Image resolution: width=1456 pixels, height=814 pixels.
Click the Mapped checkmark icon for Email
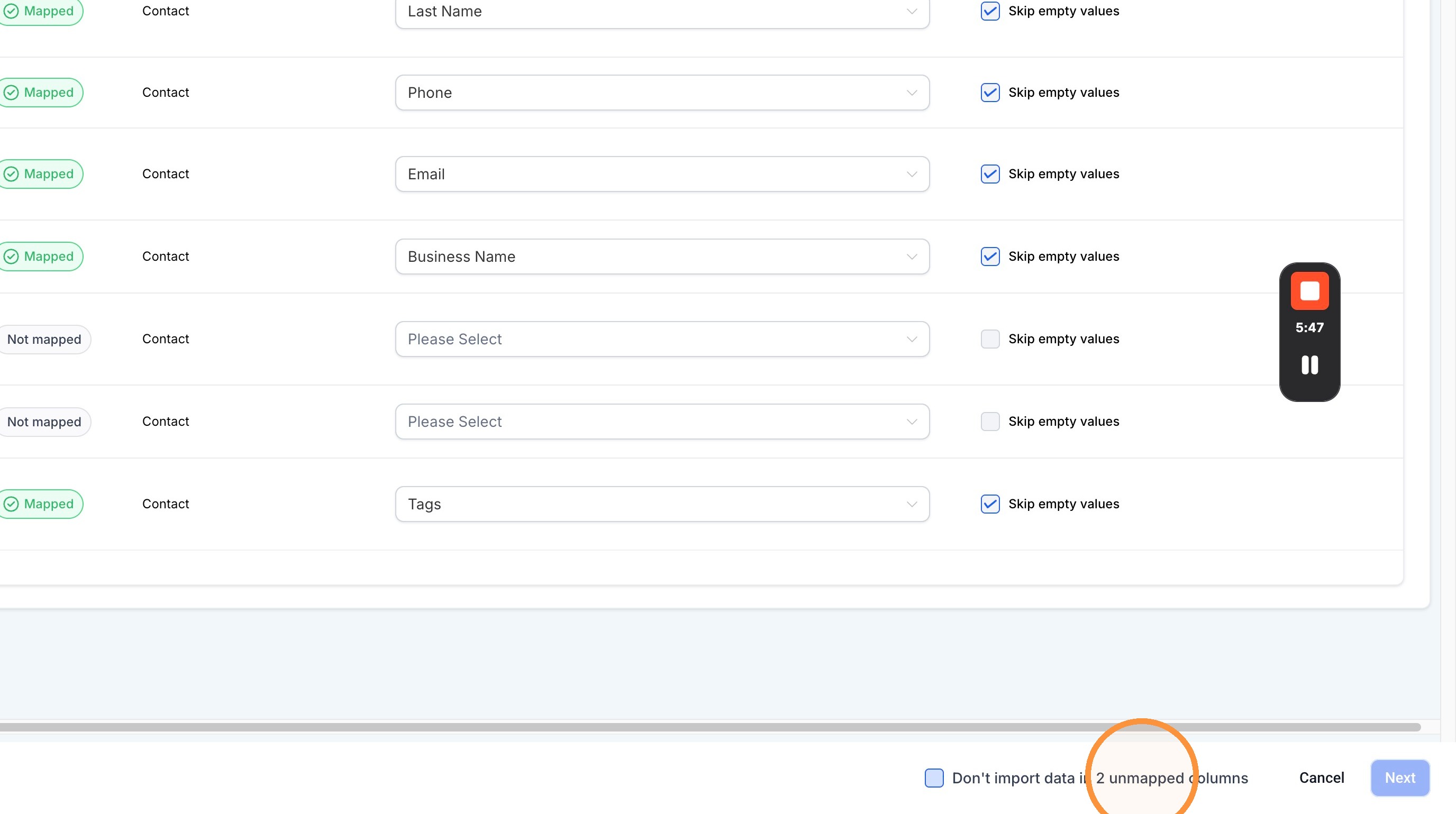(11, 174)
